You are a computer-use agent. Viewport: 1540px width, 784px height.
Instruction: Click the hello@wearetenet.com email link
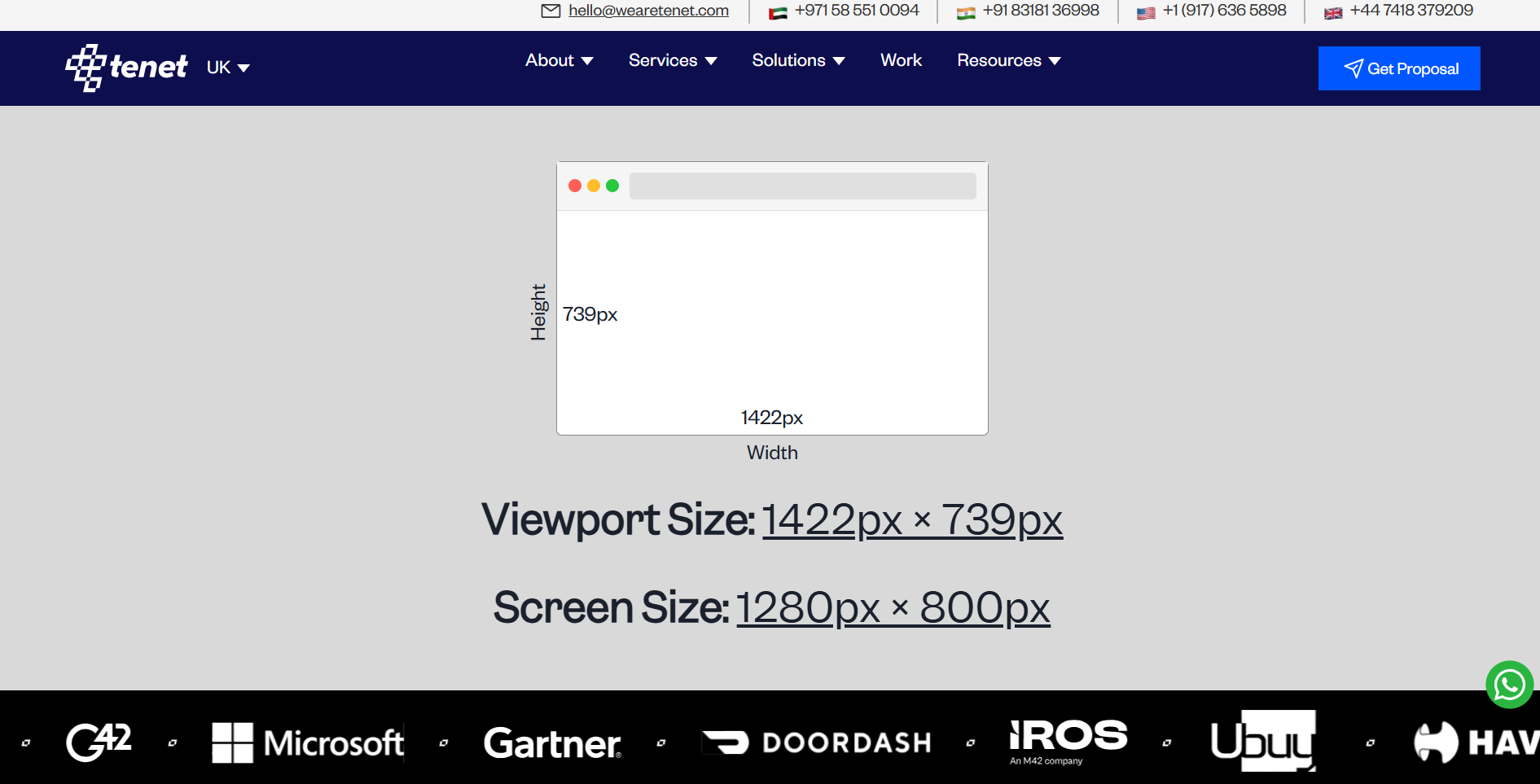click(648, 11)
